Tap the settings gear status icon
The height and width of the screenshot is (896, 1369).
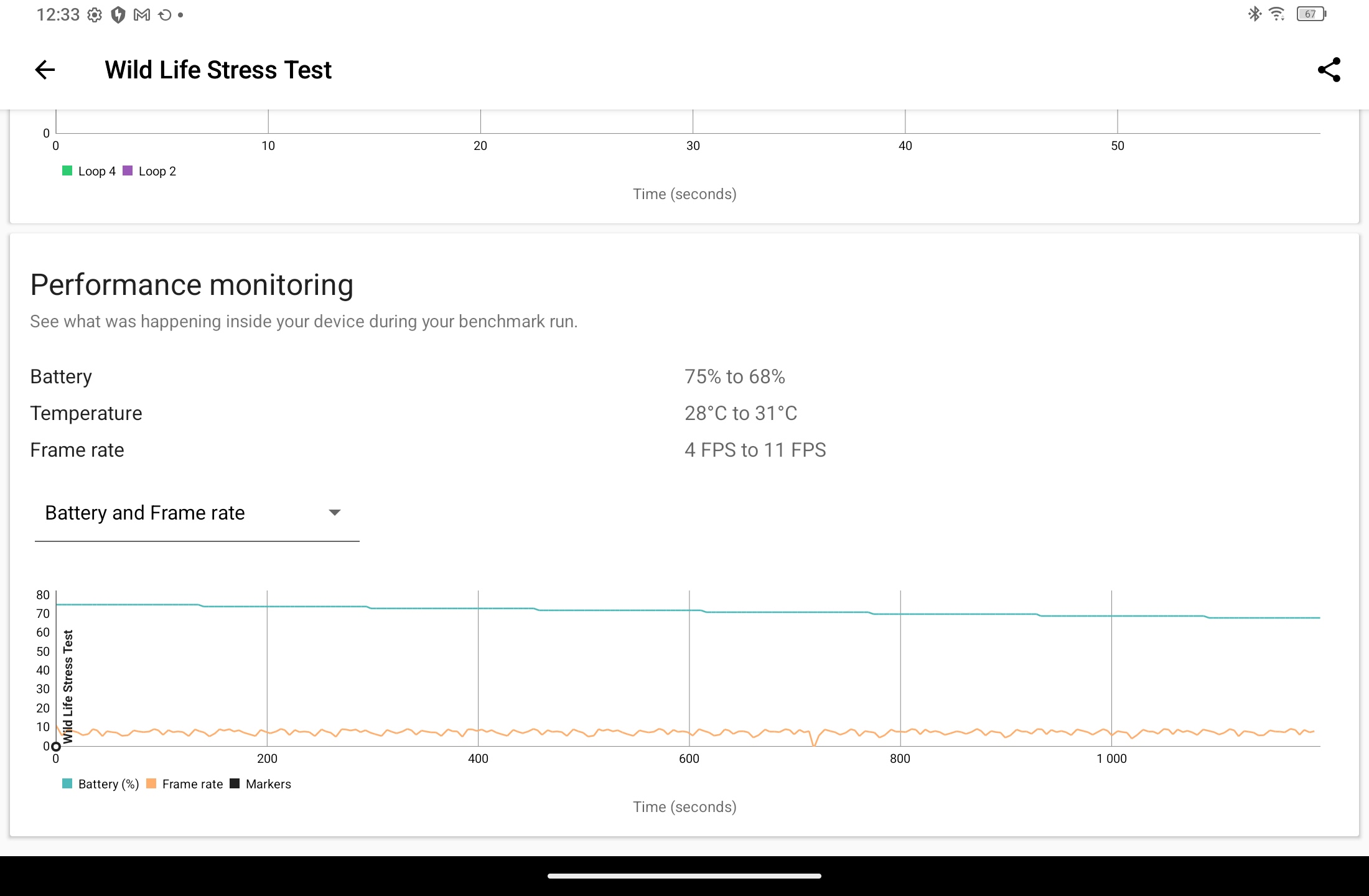pyautogui.click(x=95, y=15)
